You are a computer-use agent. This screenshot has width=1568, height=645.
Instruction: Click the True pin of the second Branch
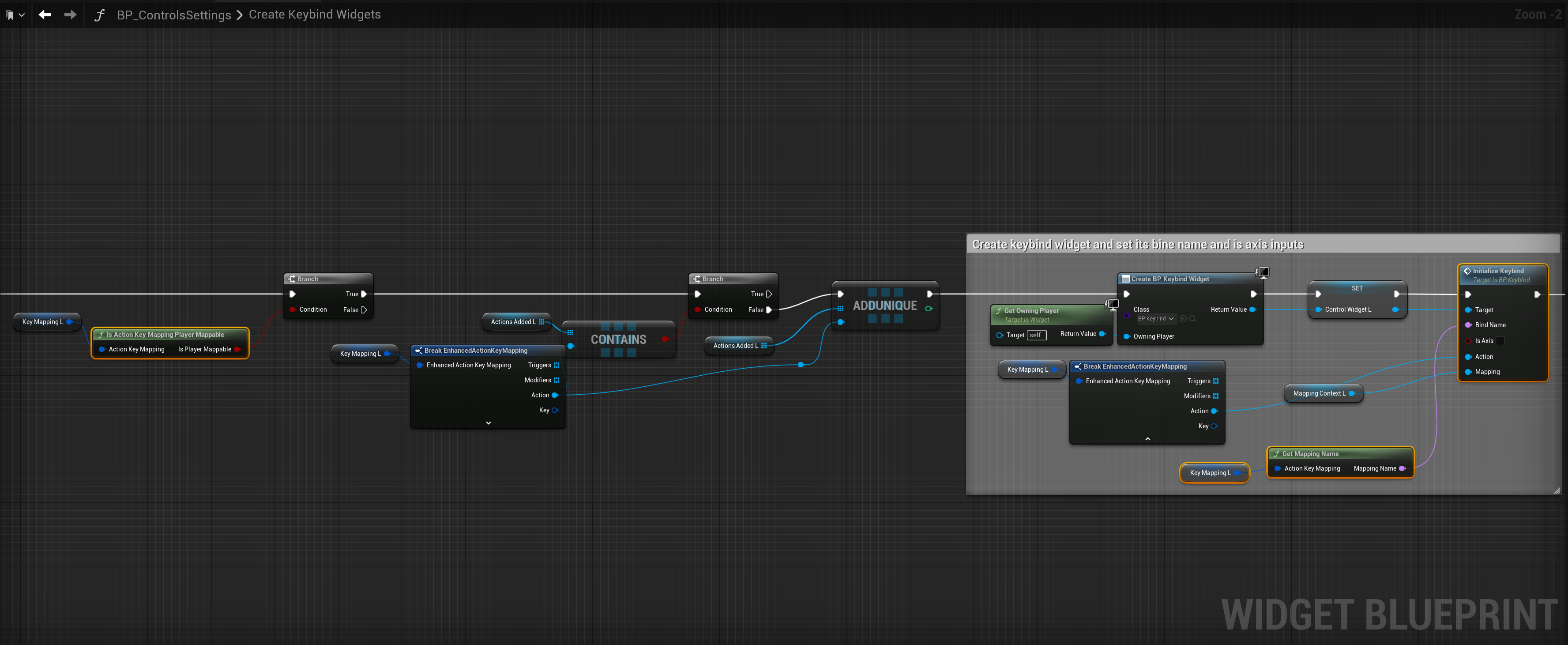point(769,294)
